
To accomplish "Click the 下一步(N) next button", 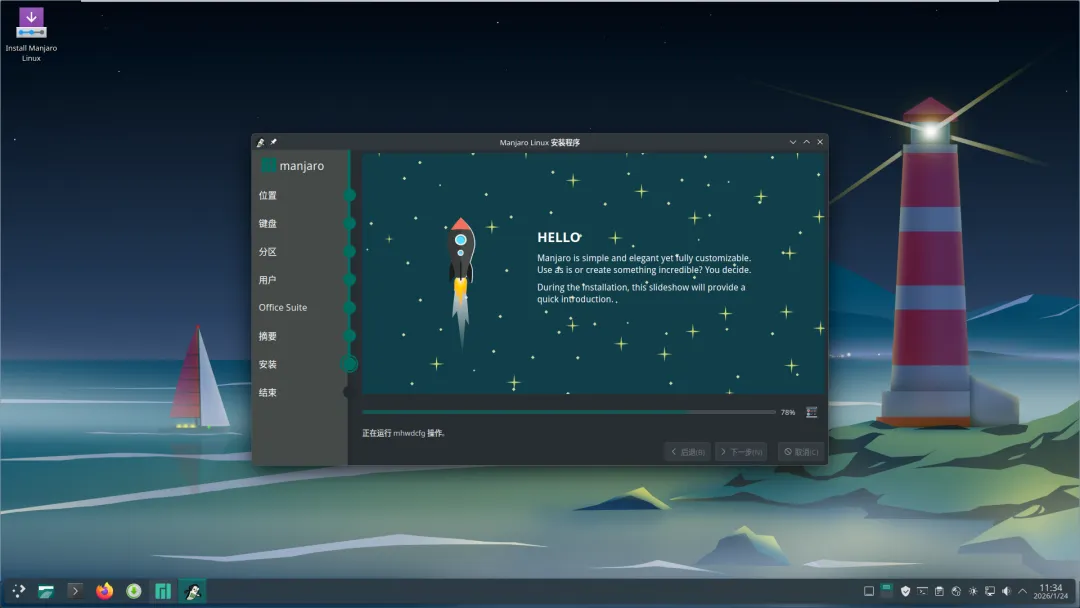I will (741, 452).
